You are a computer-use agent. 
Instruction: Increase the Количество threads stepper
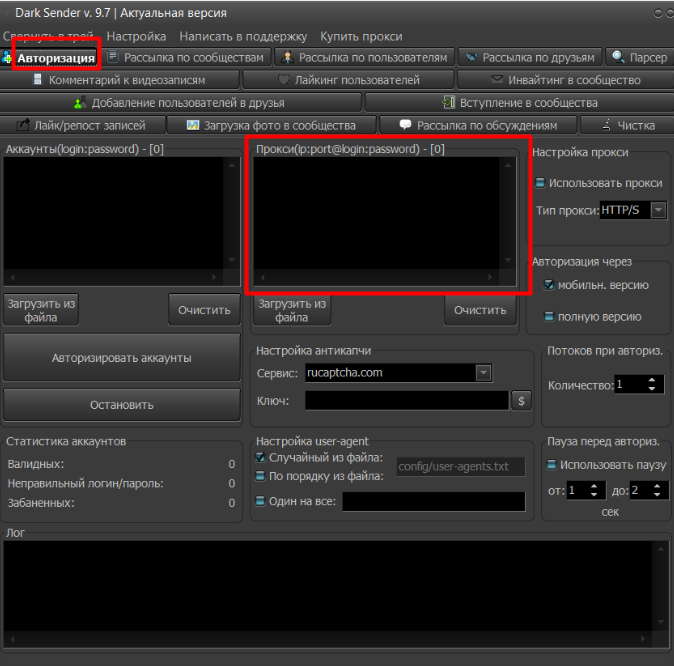[x=652, y=380]
